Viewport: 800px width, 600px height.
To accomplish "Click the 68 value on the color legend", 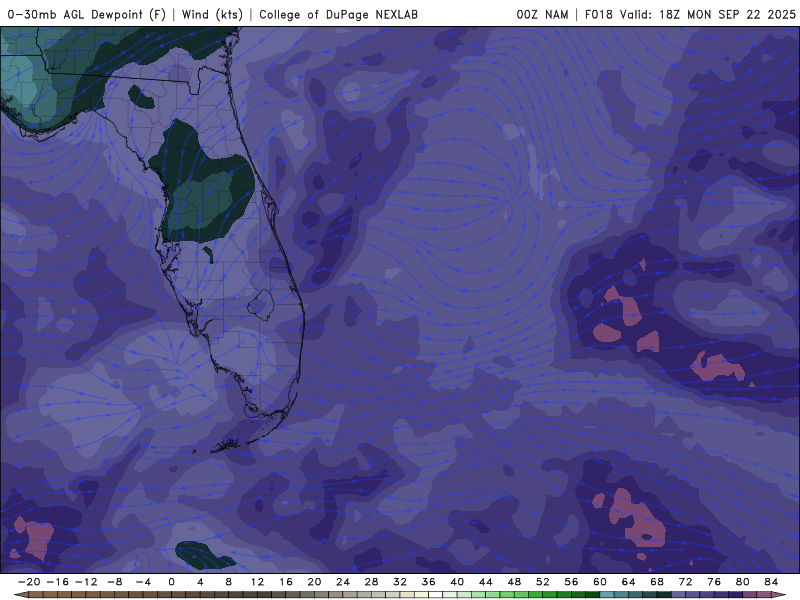I will click(x=657, y=582).
